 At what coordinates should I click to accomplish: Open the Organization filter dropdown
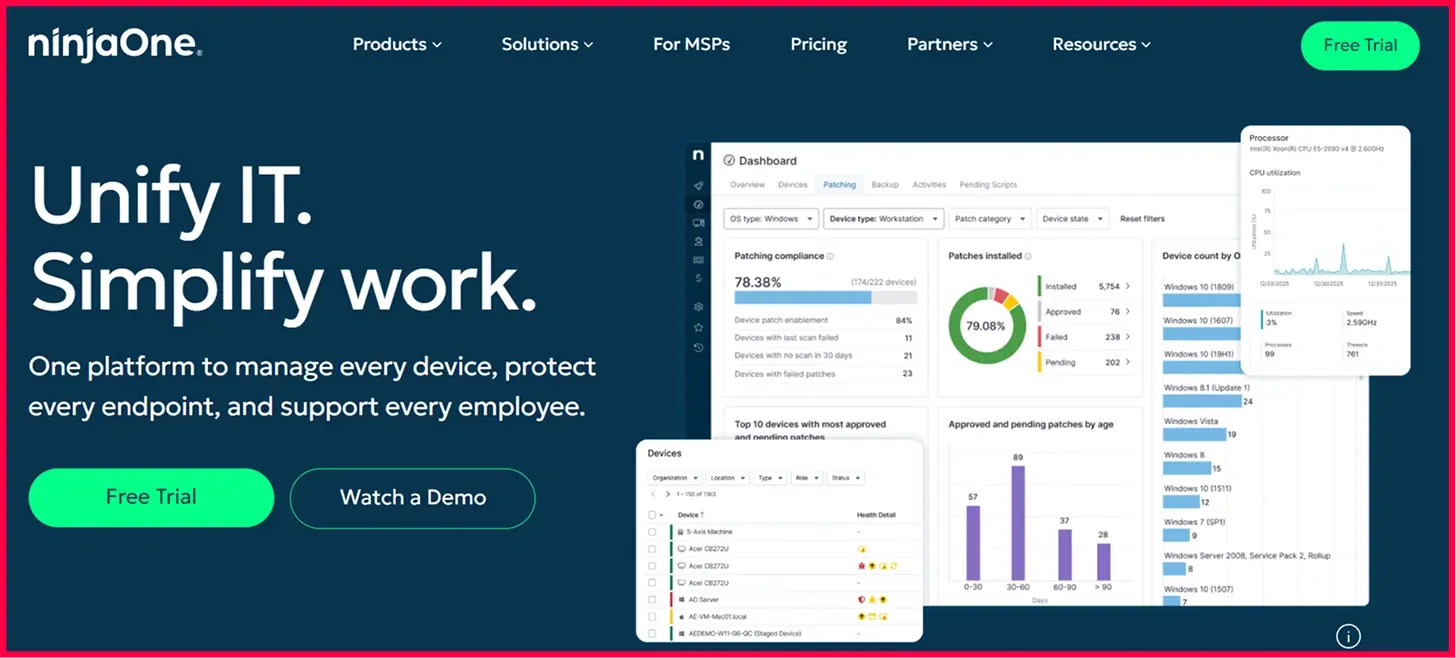[x=675, y=478]
